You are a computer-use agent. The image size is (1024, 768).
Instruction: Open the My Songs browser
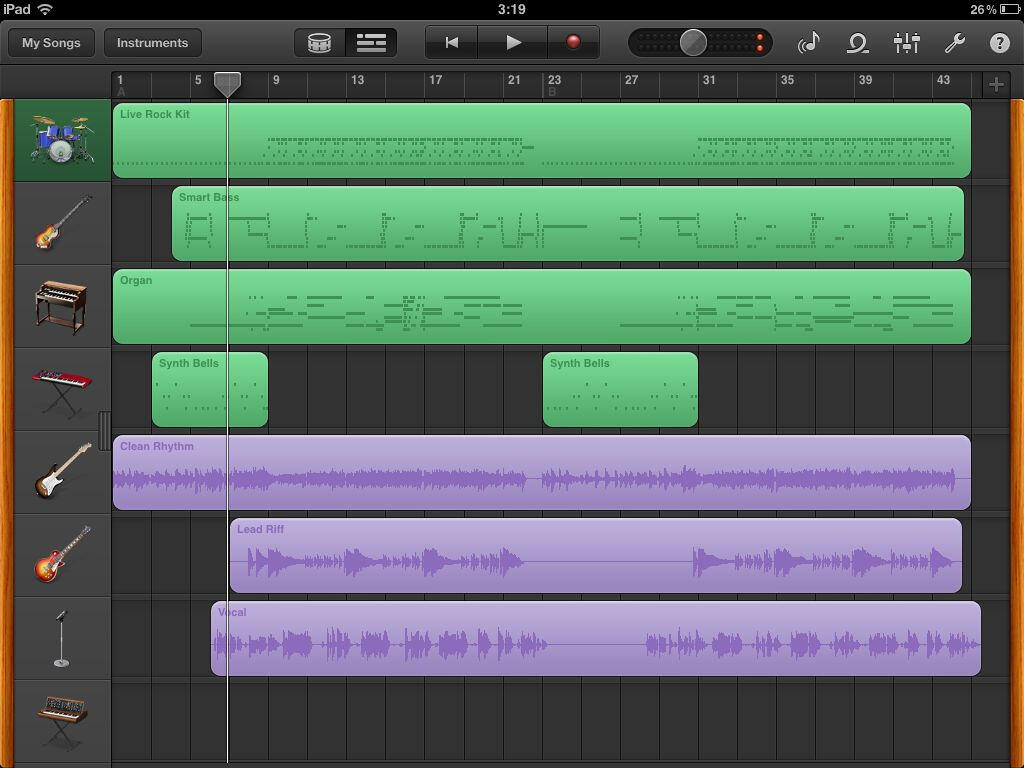click(x=51, y=43)
